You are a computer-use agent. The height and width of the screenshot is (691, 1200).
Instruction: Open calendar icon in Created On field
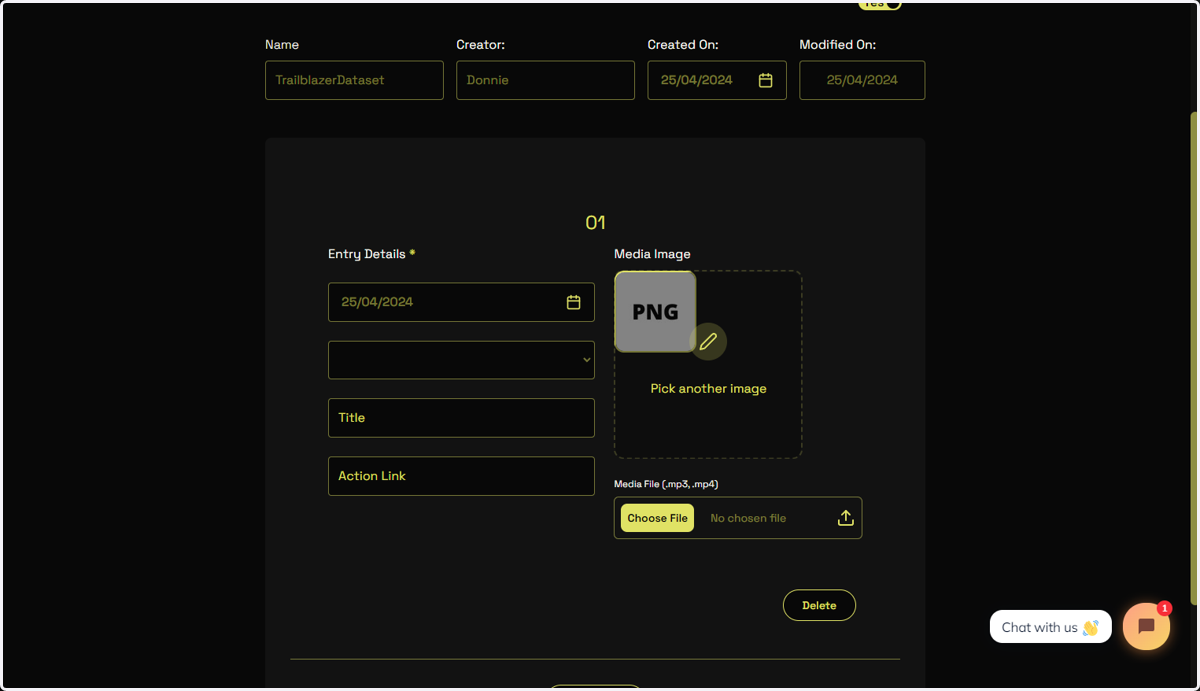[x=765, y=80]
